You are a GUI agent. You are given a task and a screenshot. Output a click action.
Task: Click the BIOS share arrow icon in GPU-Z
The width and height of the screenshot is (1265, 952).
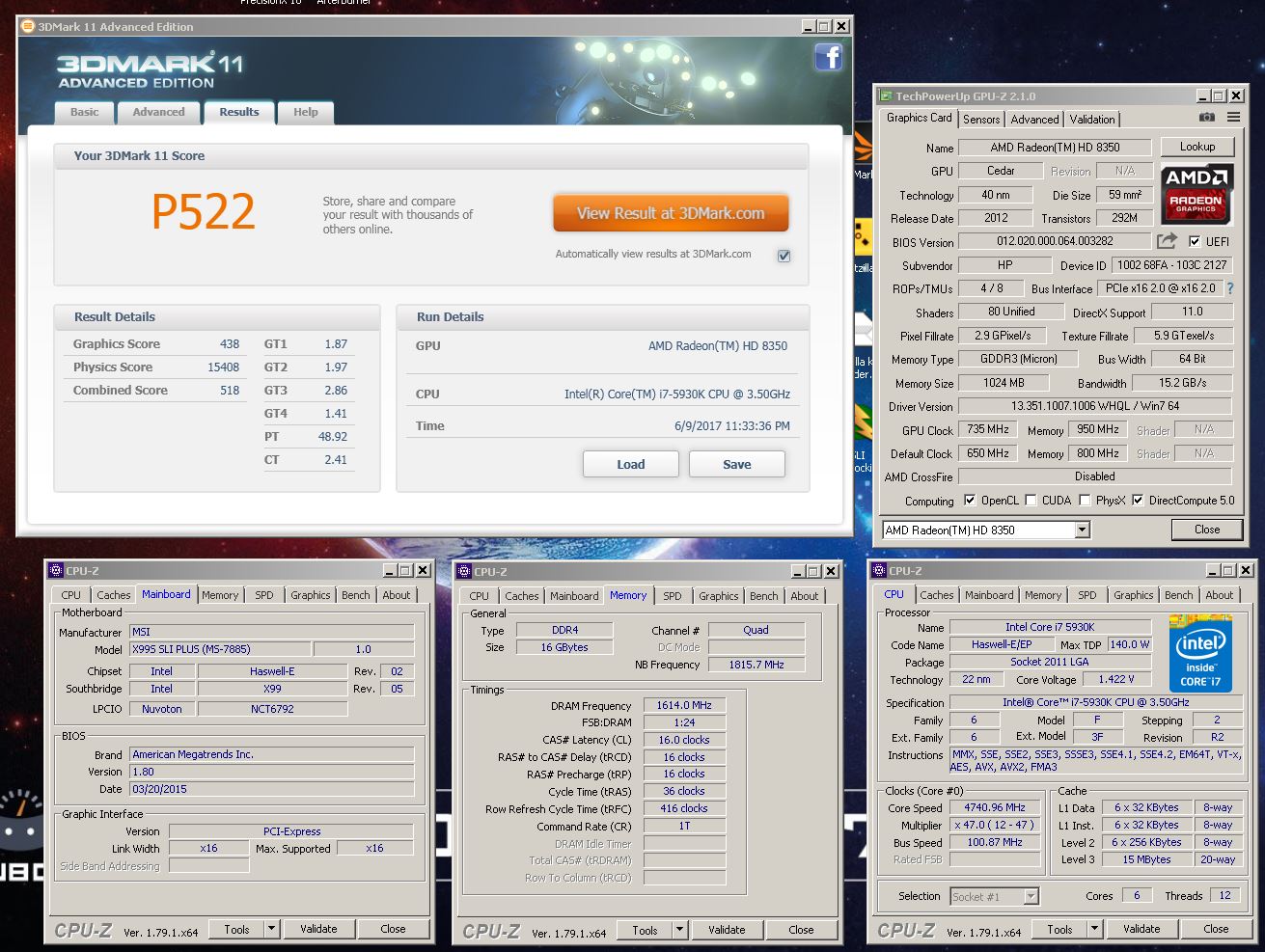1168,241
